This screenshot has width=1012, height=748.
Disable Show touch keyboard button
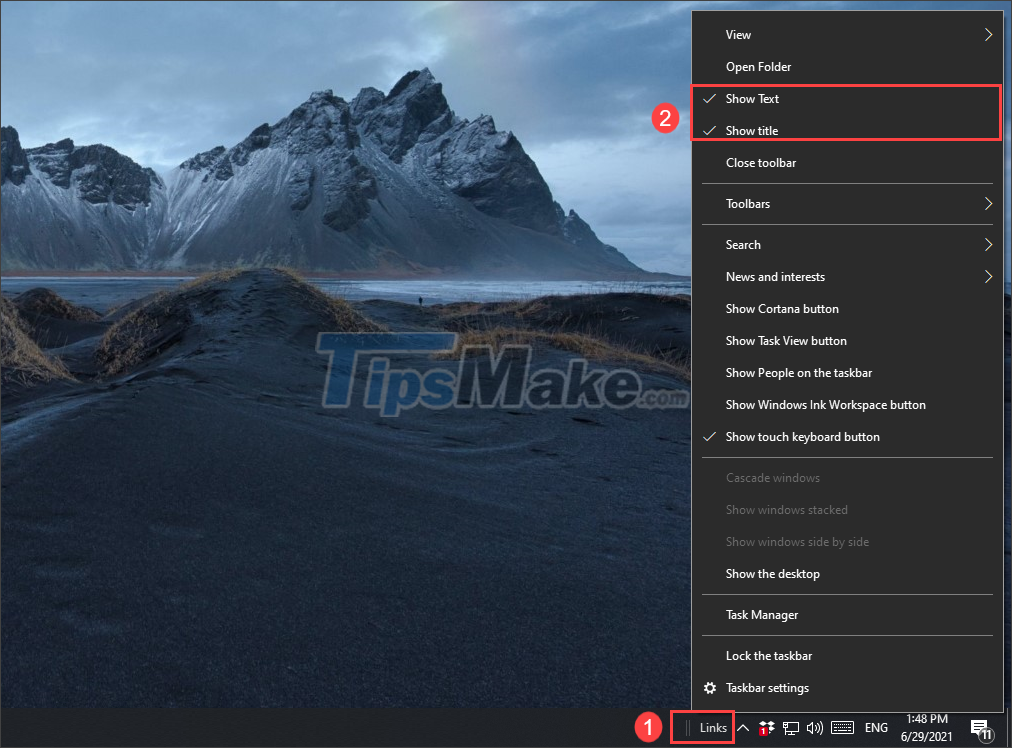click(x=802, y=437)
